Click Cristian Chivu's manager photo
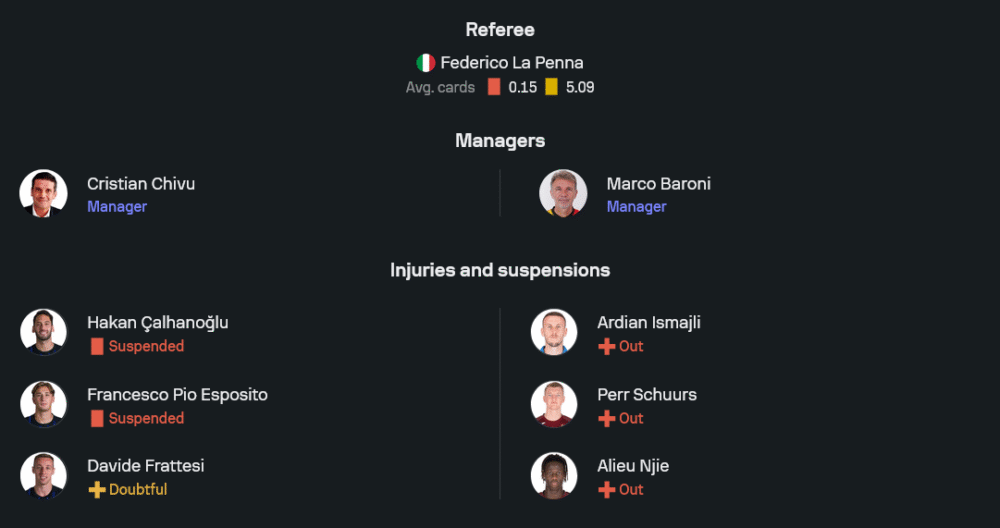Screen dimensions: 1000x528 coord(44,194)
